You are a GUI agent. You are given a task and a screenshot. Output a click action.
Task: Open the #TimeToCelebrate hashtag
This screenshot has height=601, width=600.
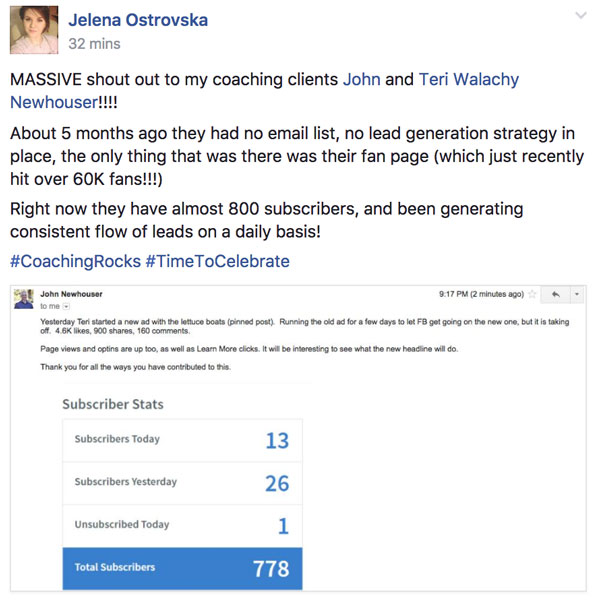pos(217,261)
